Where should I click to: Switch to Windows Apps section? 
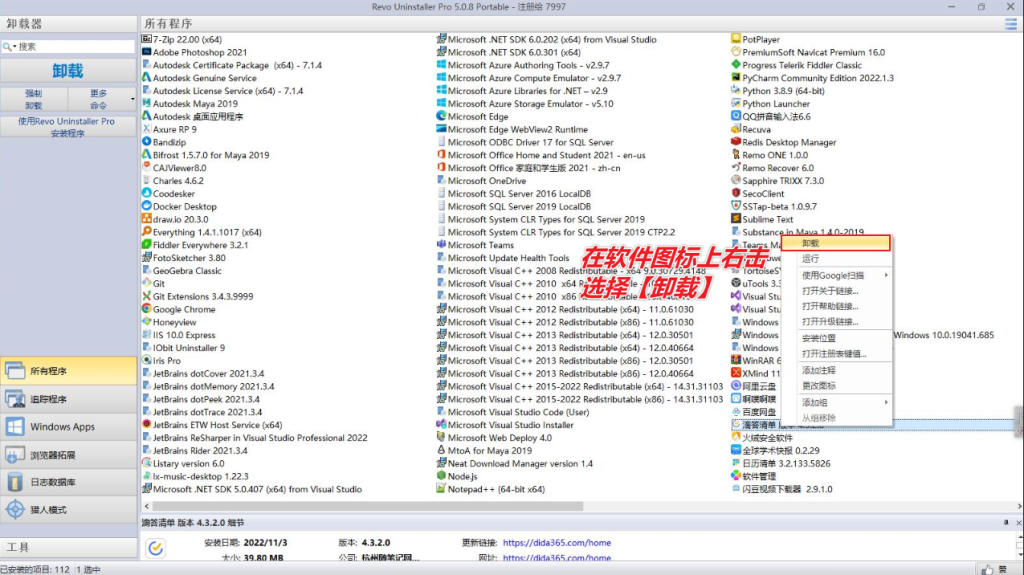tap(69, 427)
